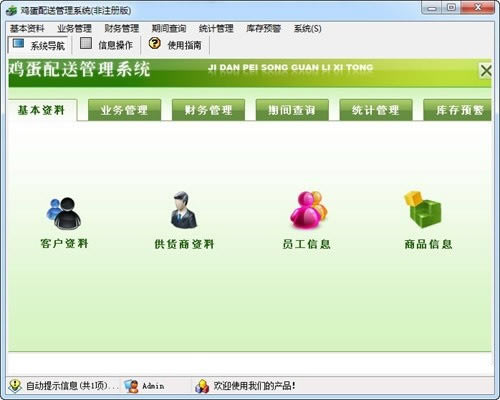Open the 供货商资料 supplier icon
The image size is (500, 400).
(184, 210)
